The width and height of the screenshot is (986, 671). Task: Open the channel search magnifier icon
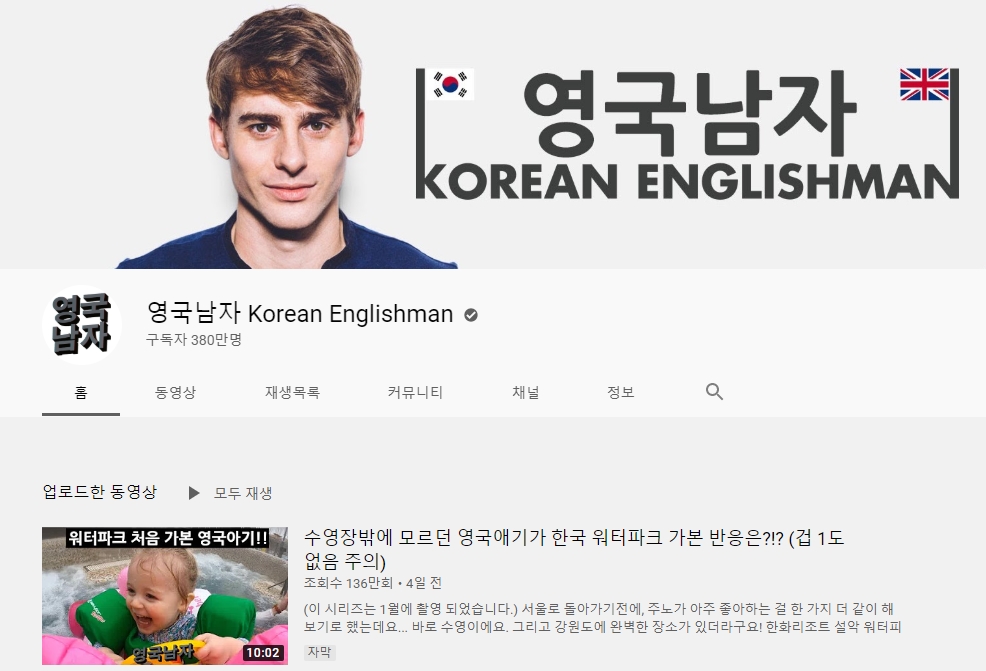coord(714,392)
